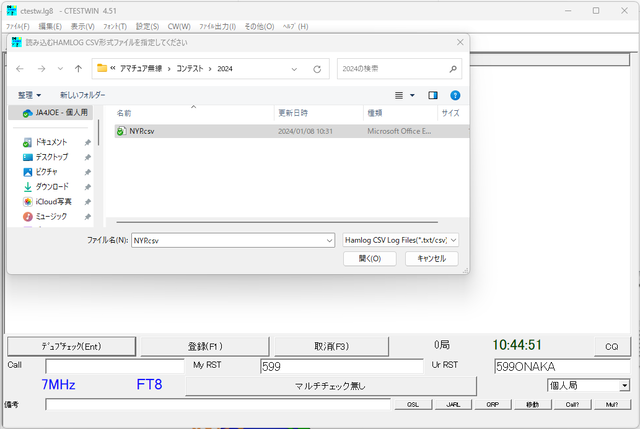This screenshot has height=429, width=640.
Task: Change the file view layout icon
Action: pos(399,95)
